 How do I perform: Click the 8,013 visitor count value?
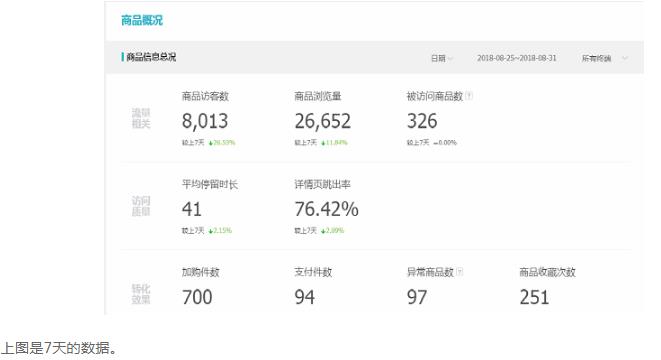coord(205,121)
